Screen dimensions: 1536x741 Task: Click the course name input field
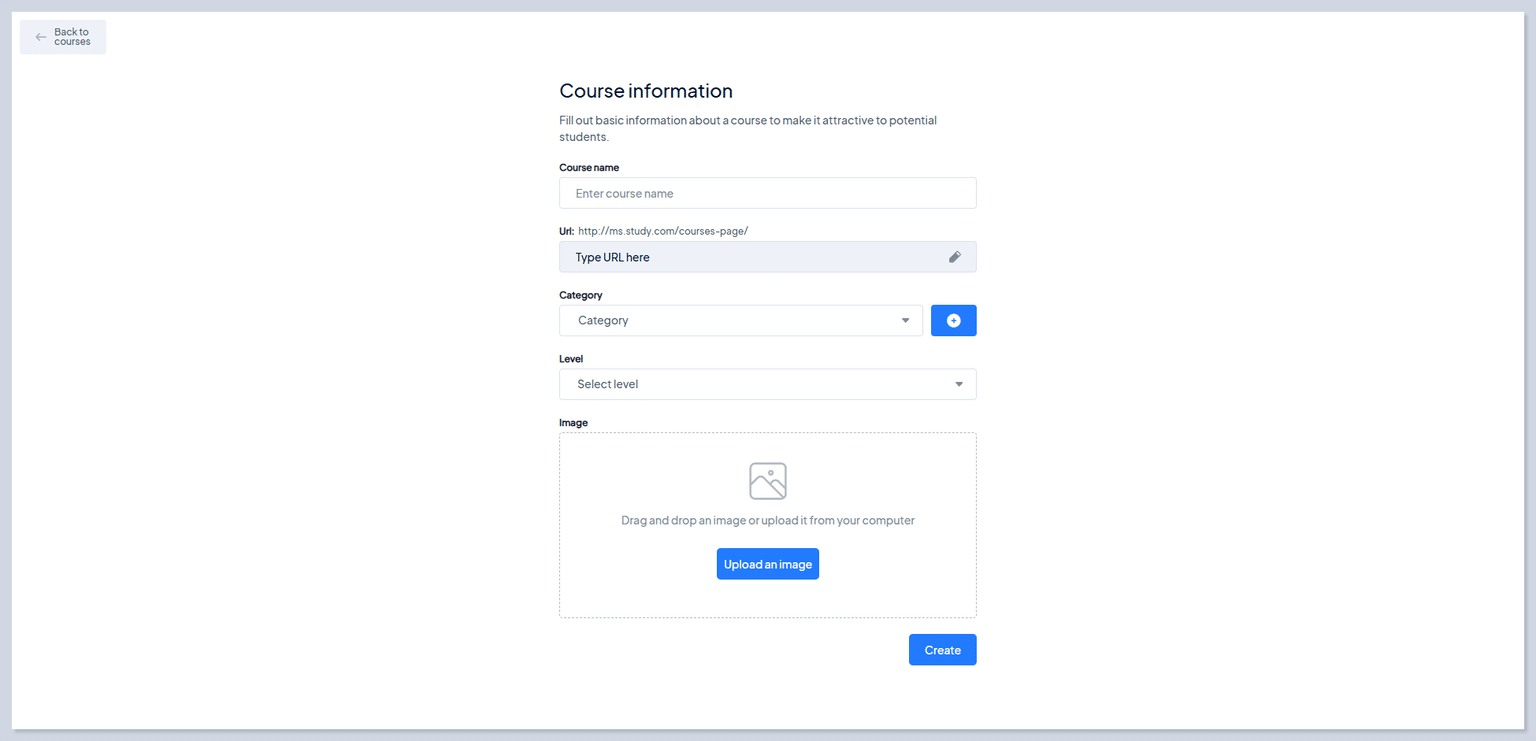767,193
